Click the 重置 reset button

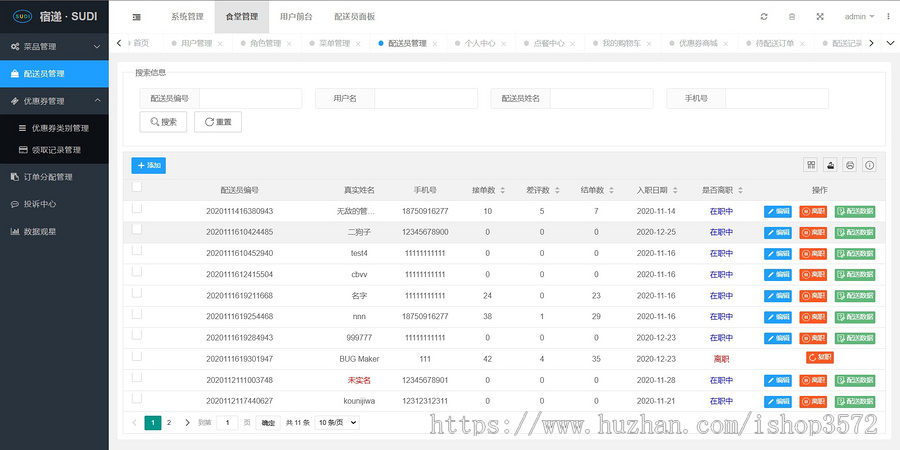click(218, 122)
